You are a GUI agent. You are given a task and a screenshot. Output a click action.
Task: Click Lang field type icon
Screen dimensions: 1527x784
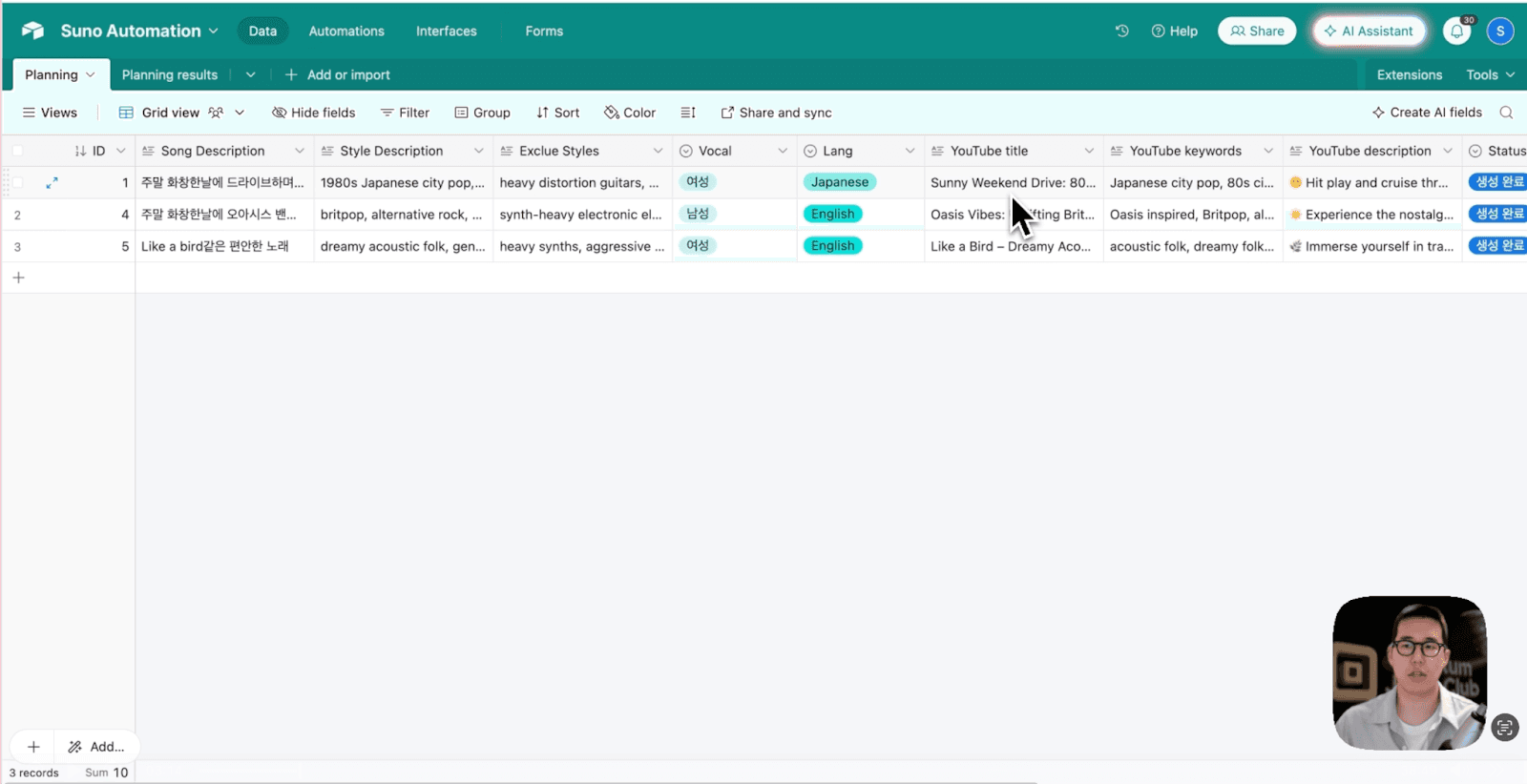(x=810, y=151)
